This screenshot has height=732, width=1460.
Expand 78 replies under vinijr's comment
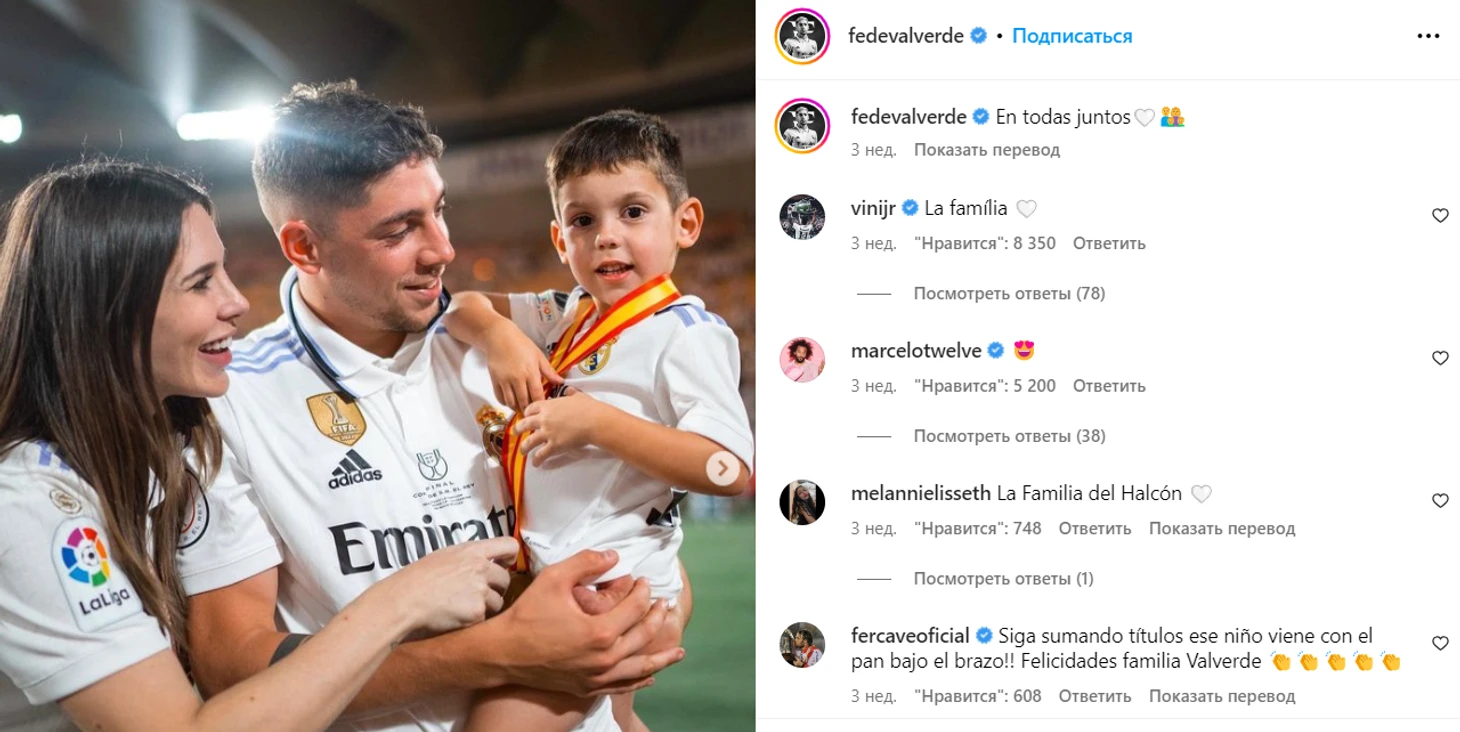click(1009, 293)
